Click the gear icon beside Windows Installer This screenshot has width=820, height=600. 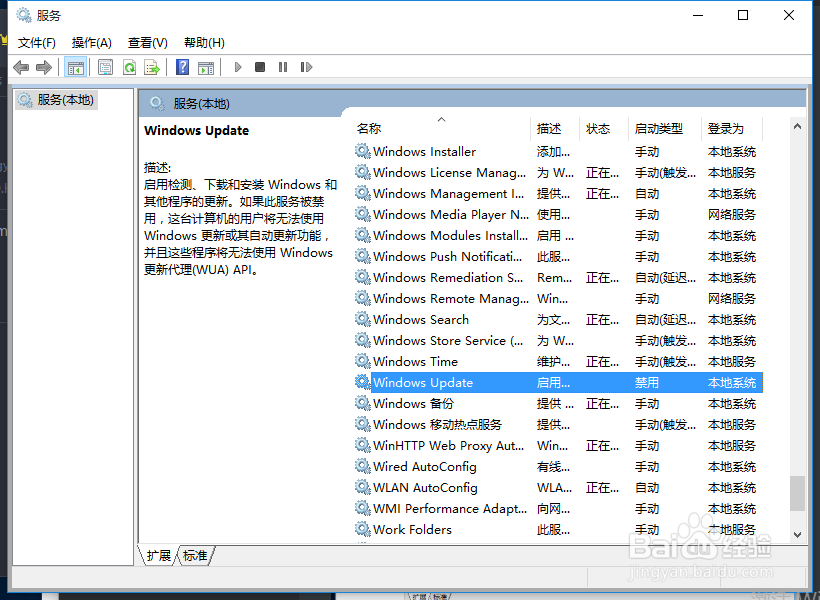[362, 151]
